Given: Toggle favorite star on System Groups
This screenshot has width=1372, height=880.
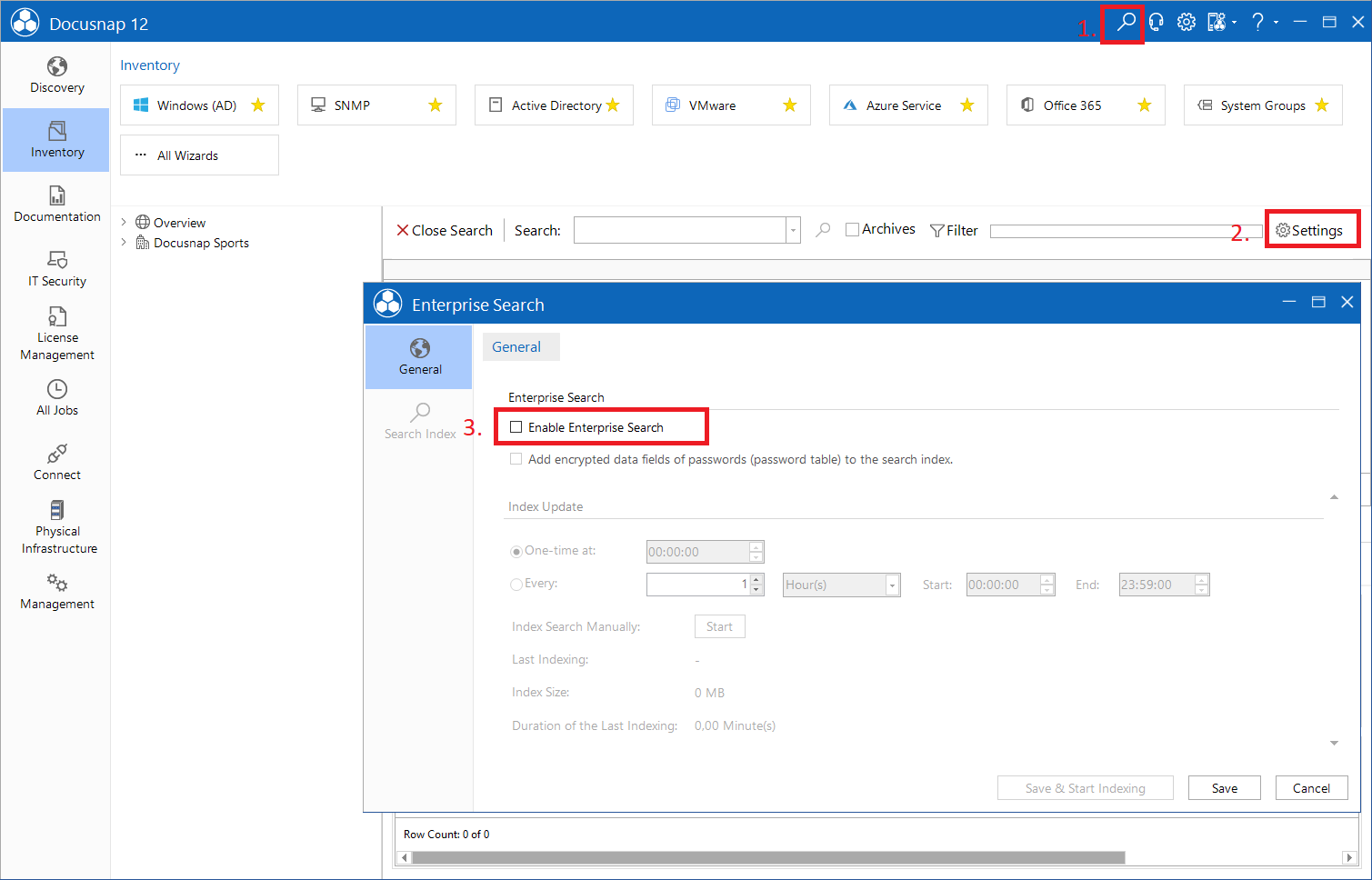Looking at the screenshot, I should point(1322,105).
